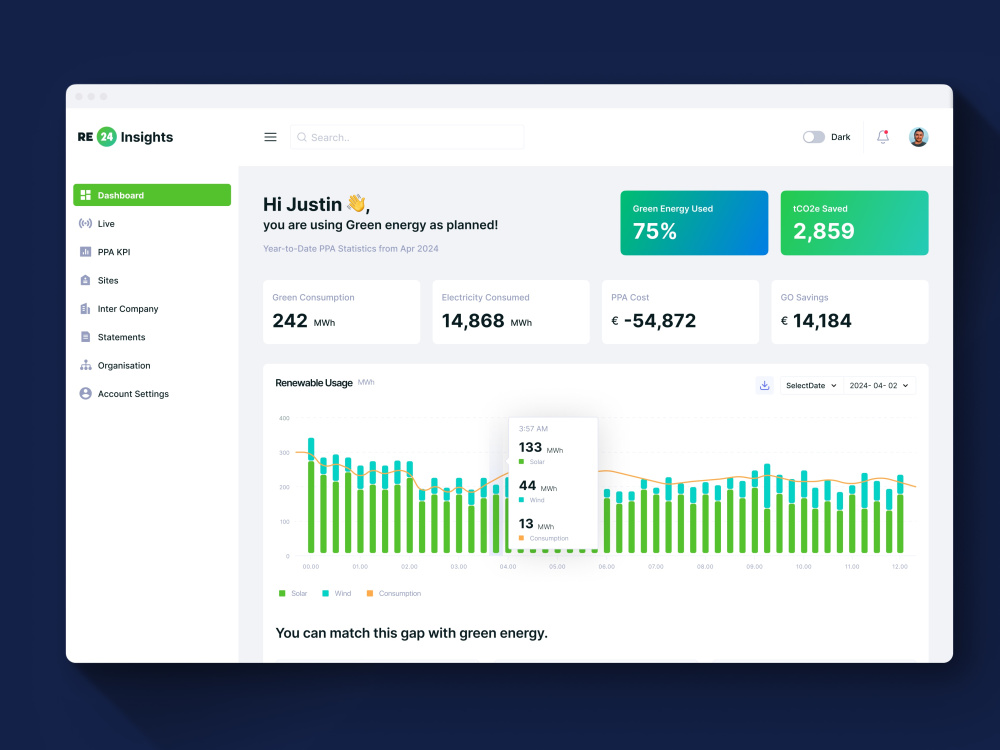This screenshot has height=750, width=1000.
Task: Click the tCO2e Saved 2,859 card
Action: click(x=855, y=223)
